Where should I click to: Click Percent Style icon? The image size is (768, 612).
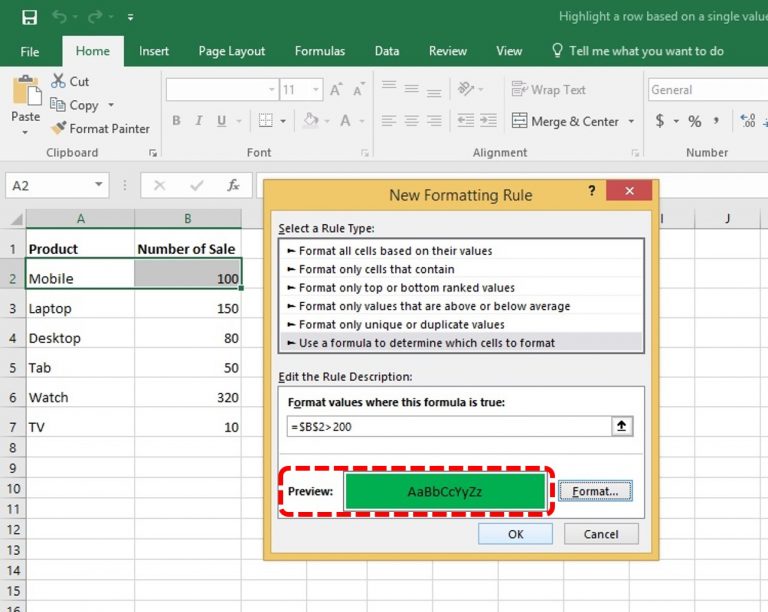(x=695, y=121)
